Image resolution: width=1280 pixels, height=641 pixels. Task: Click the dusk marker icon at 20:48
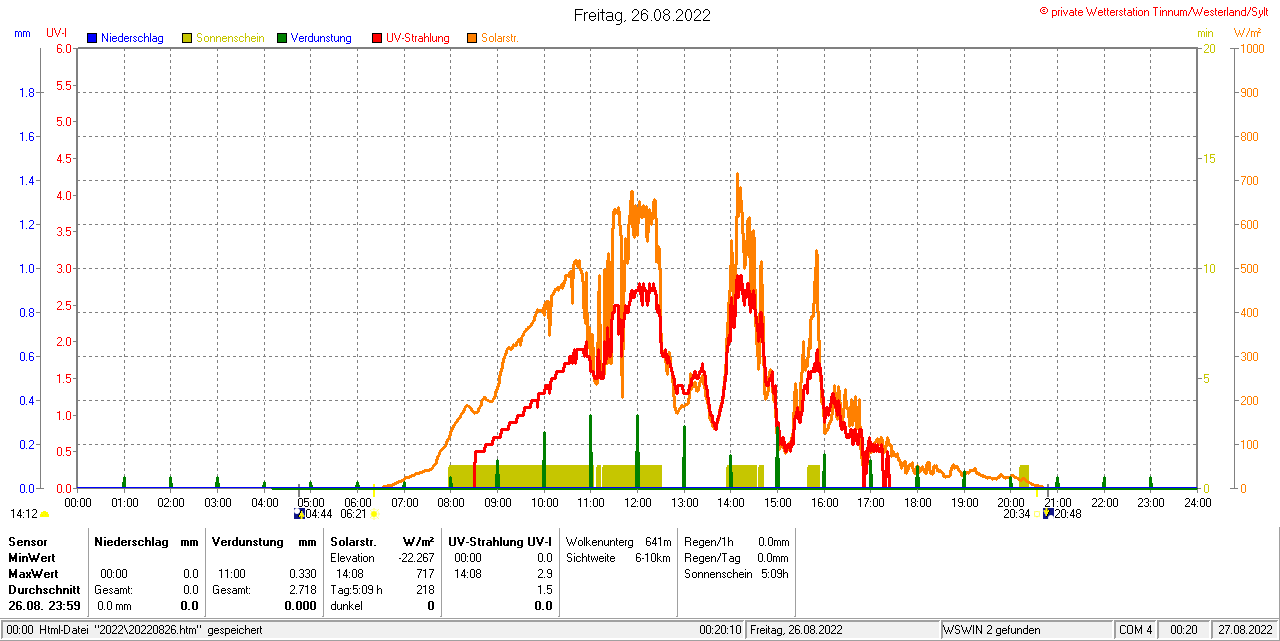tap(1047, 514)
